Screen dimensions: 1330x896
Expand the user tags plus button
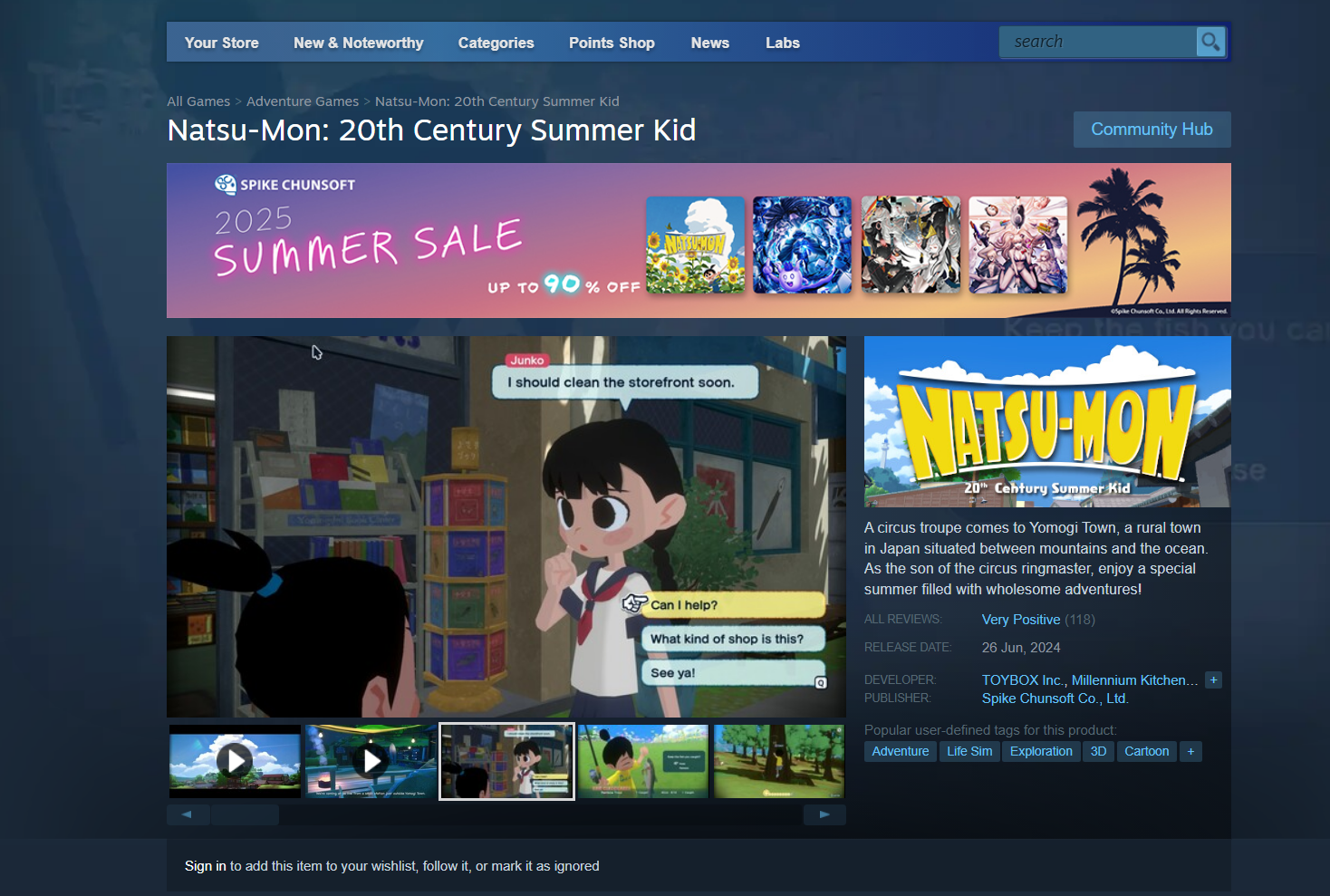click(x=1190, y=751)
